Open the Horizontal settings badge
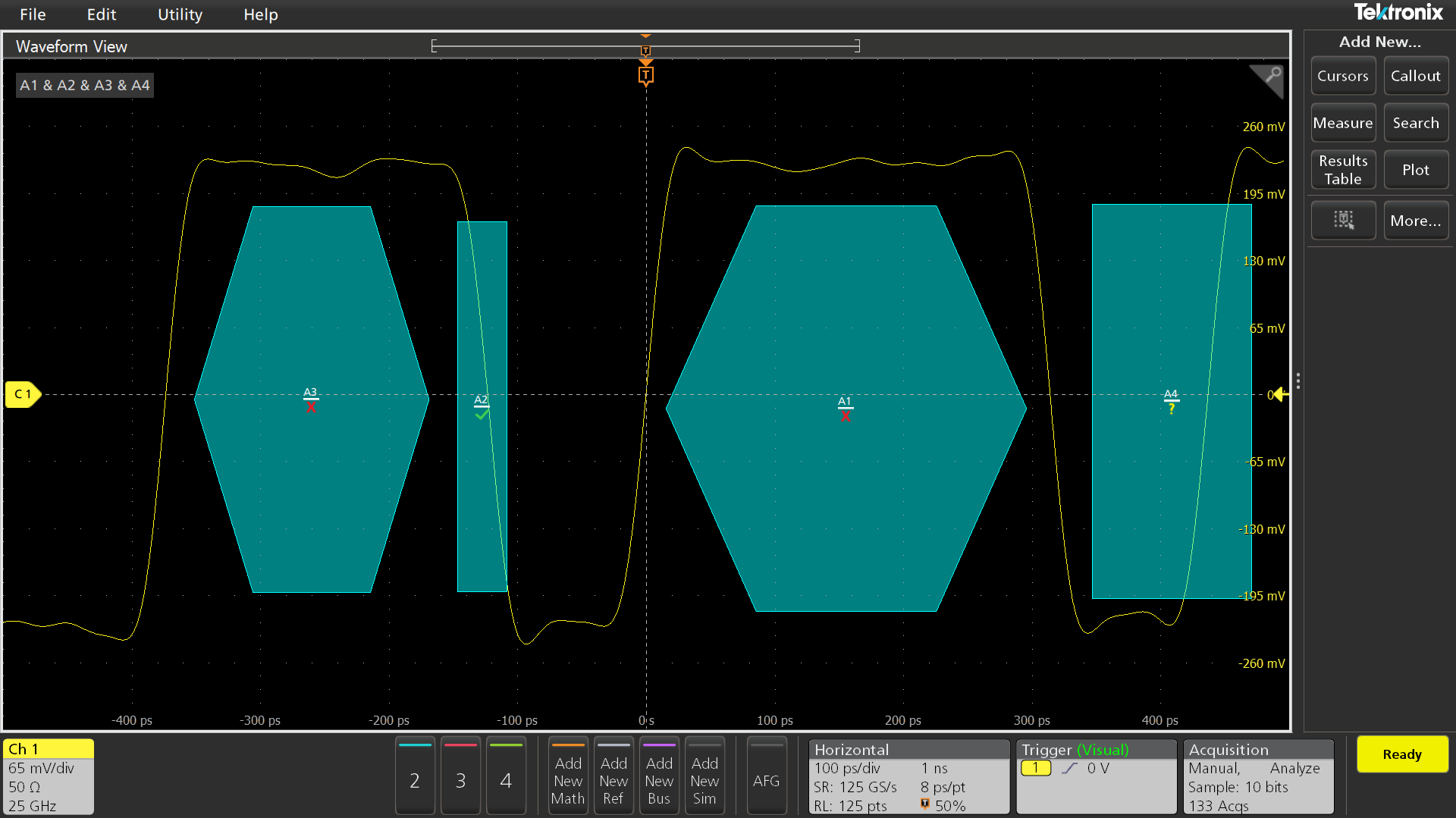The image size is (1456, 818). click(x=909, y=776)
